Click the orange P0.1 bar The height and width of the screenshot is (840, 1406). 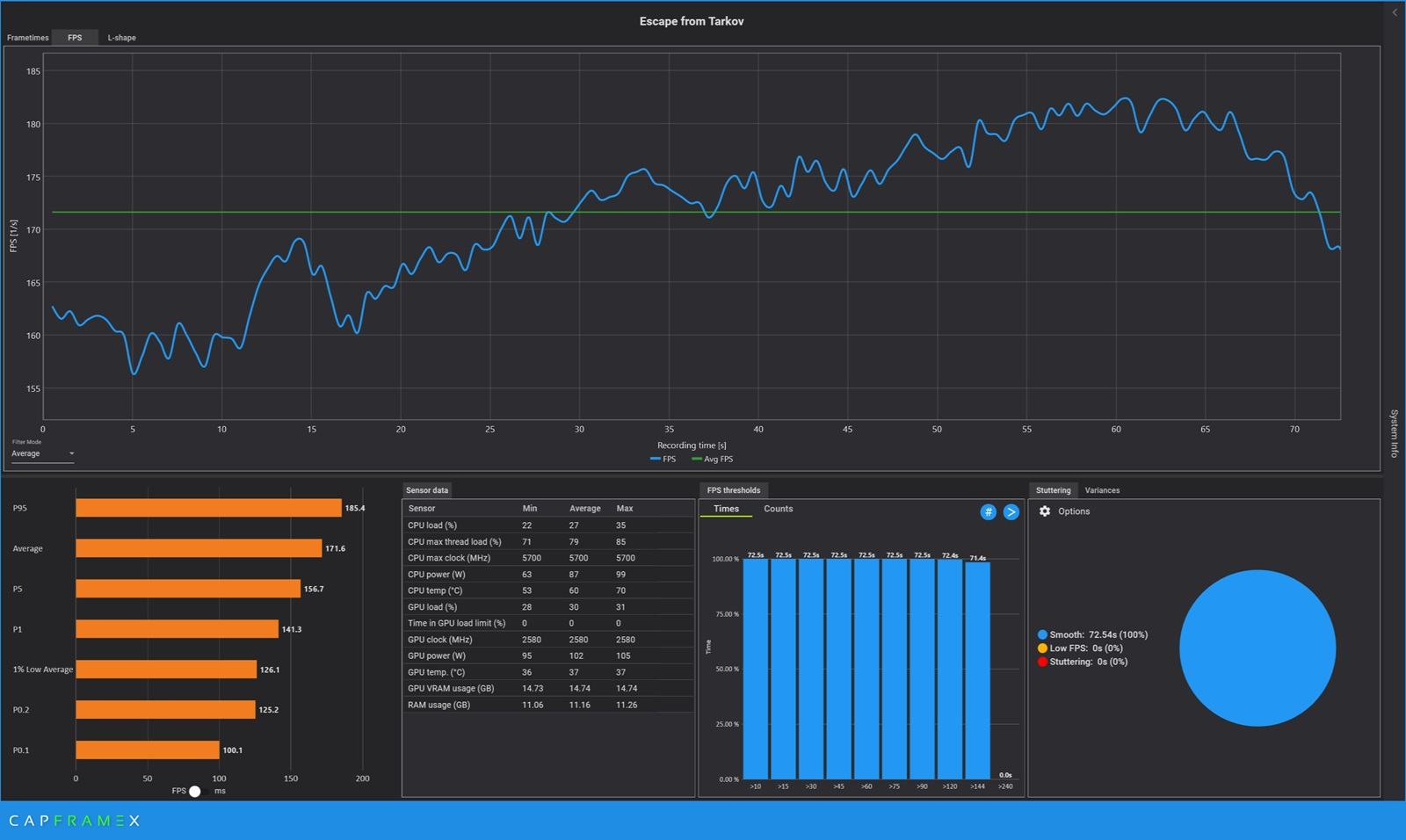148,750
